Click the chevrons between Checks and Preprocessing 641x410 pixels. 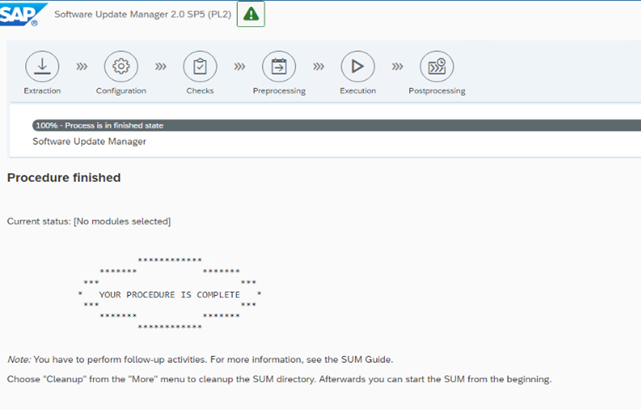coord(240,66)
